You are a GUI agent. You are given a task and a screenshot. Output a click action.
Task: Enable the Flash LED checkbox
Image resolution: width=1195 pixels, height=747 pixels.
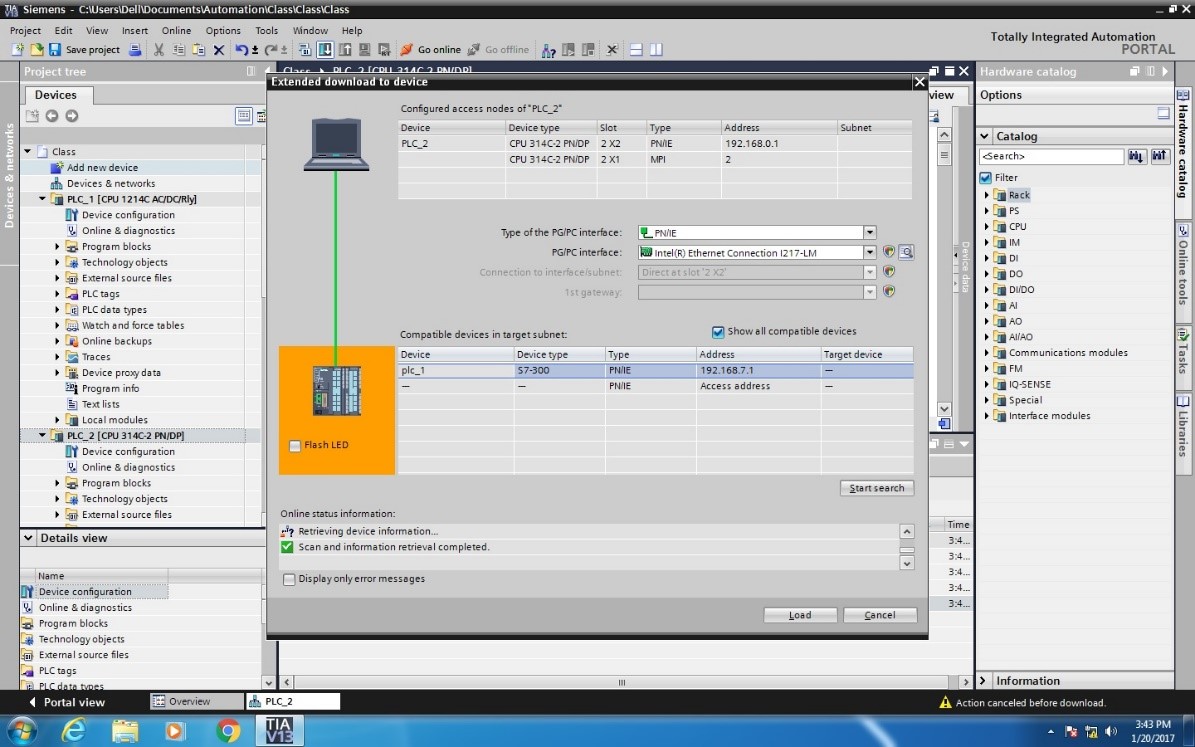(295, 446)
